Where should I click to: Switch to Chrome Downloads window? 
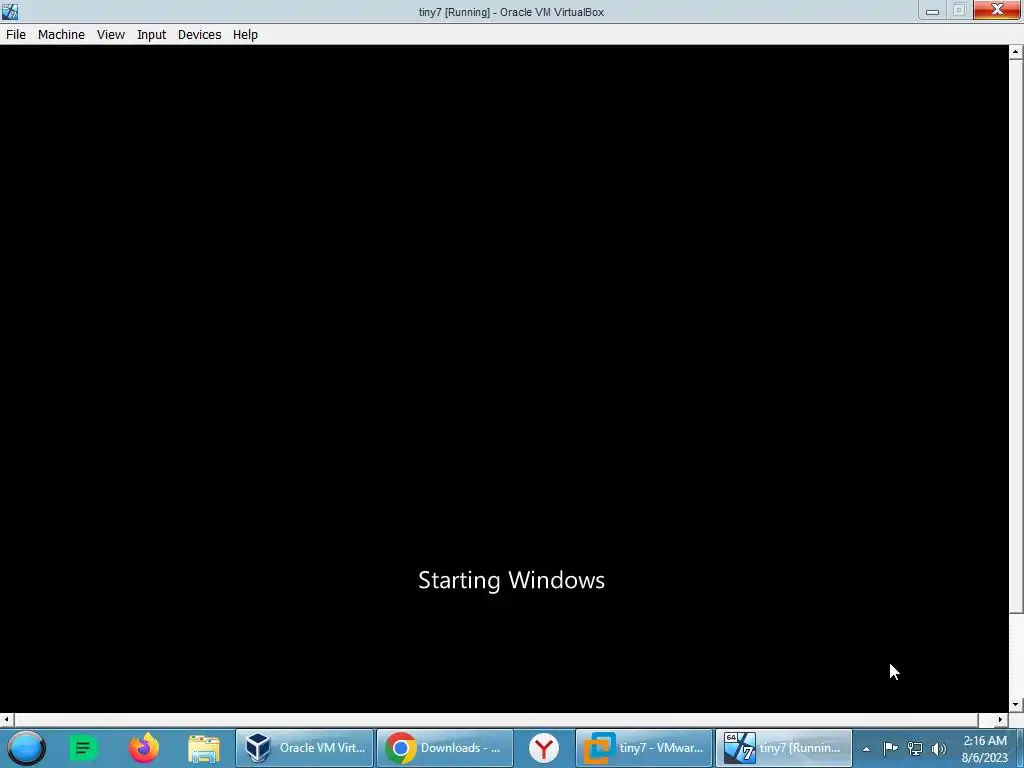coord(445,748)
